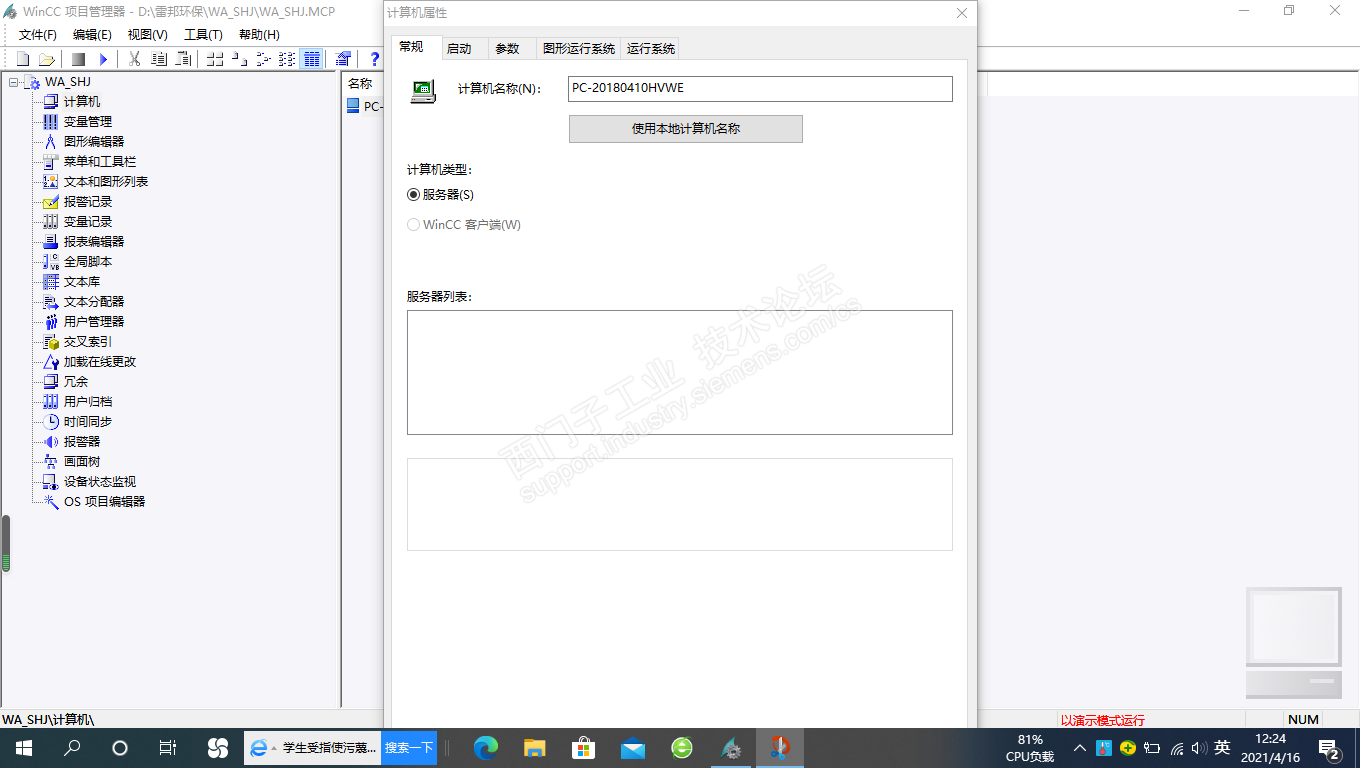Click the 文本库 text library icon
Image resolution: width=1360 pixels, height=768 pixels.
(51, 281)
